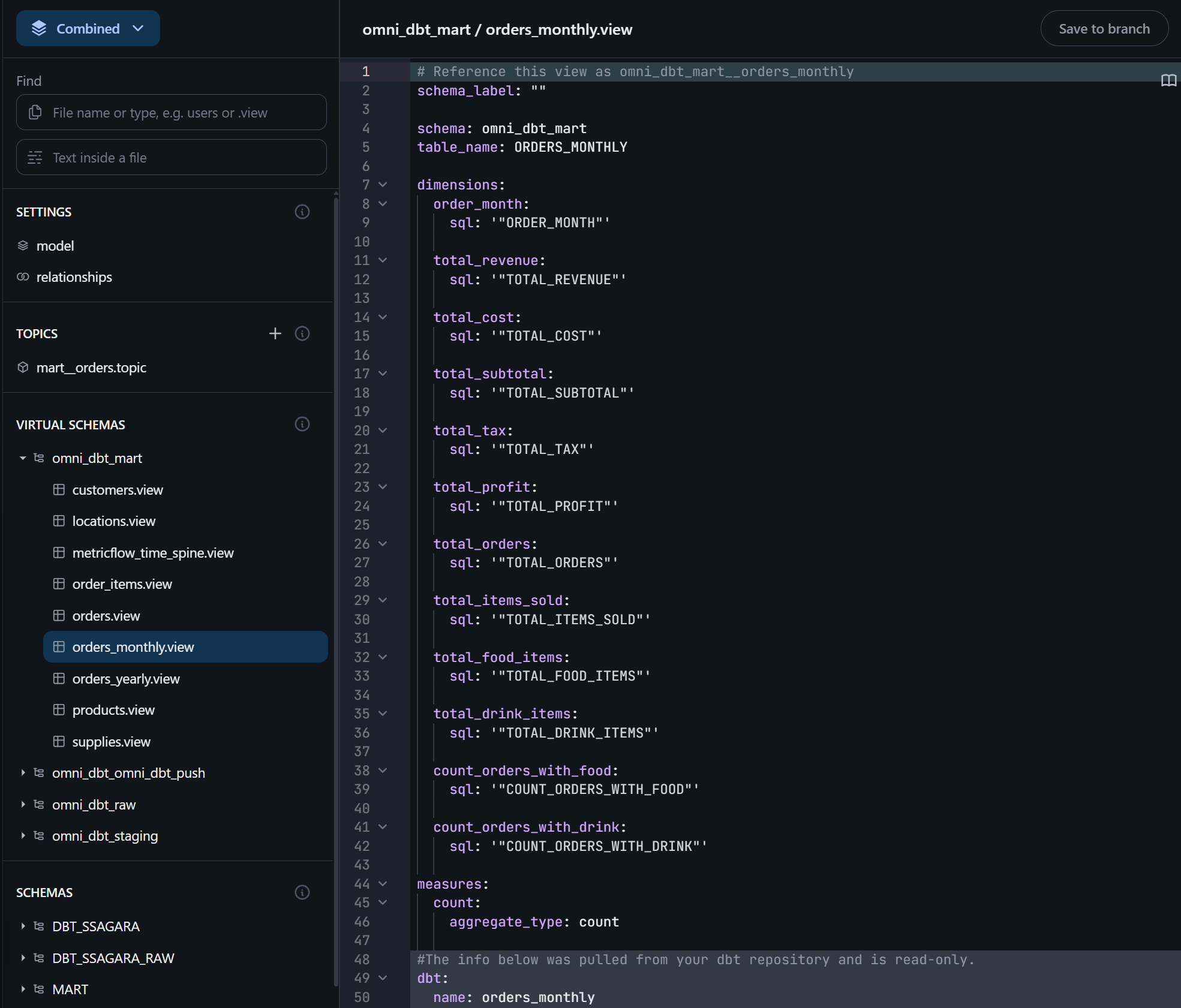The image size is (1181, 1008).
Task: Click Save to branch button
Action: 1104,29
